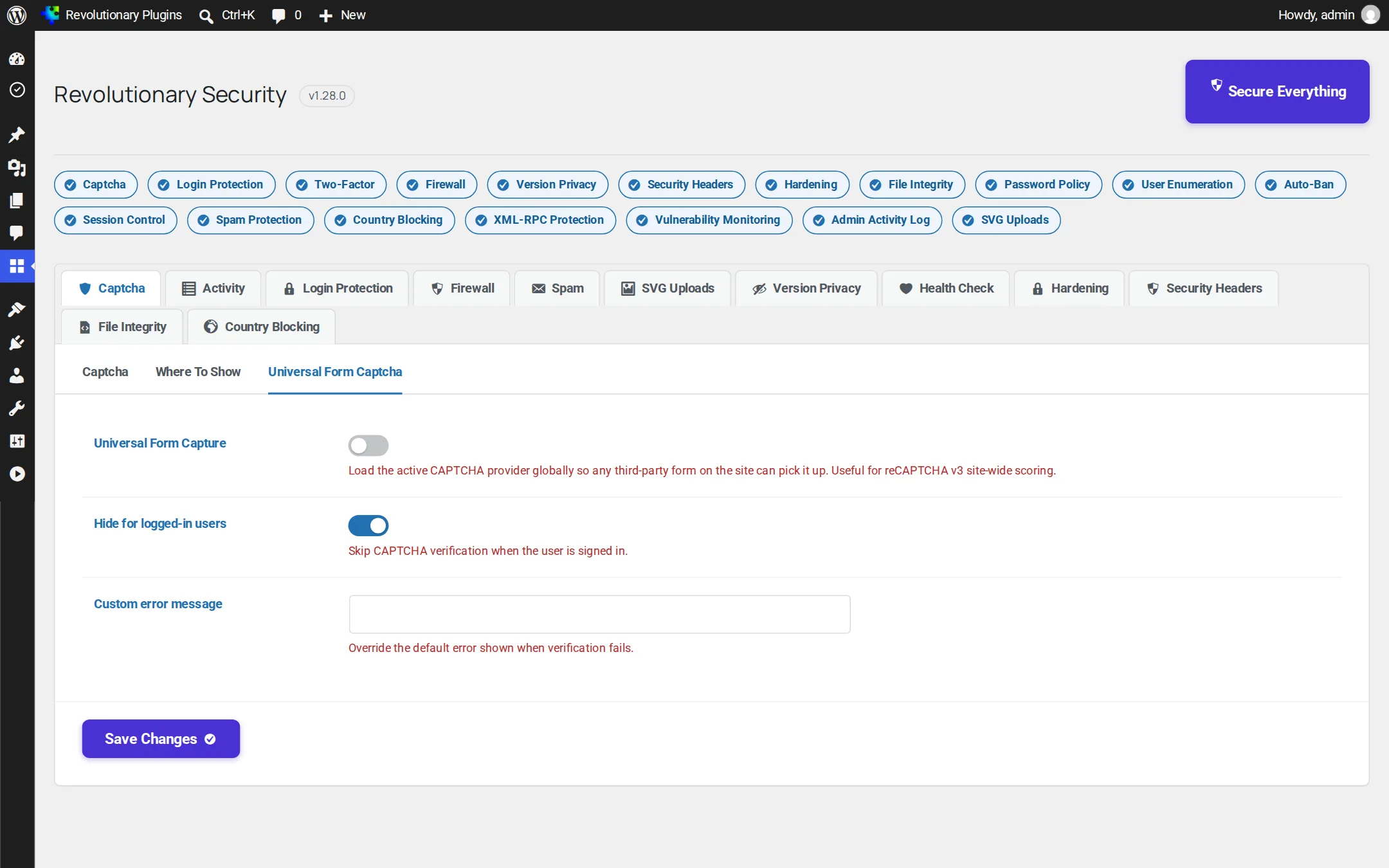The width and height of the screenshot is (1389, 868).
Task: Click the search magnifier in admin bar
Action: pyautogui.click(x=206, y=15)
